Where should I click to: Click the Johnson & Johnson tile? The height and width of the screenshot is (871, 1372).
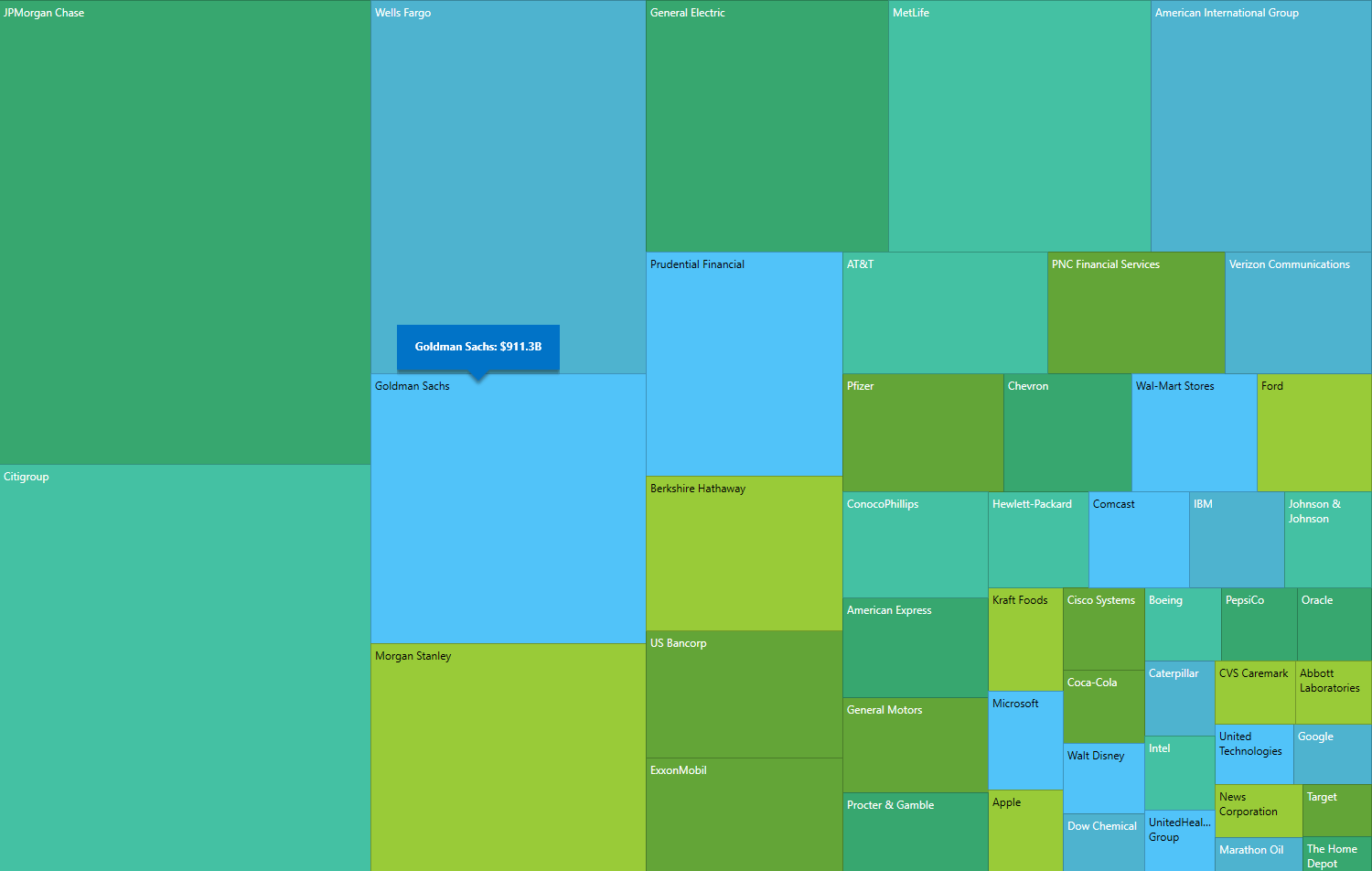[1328, 540]
